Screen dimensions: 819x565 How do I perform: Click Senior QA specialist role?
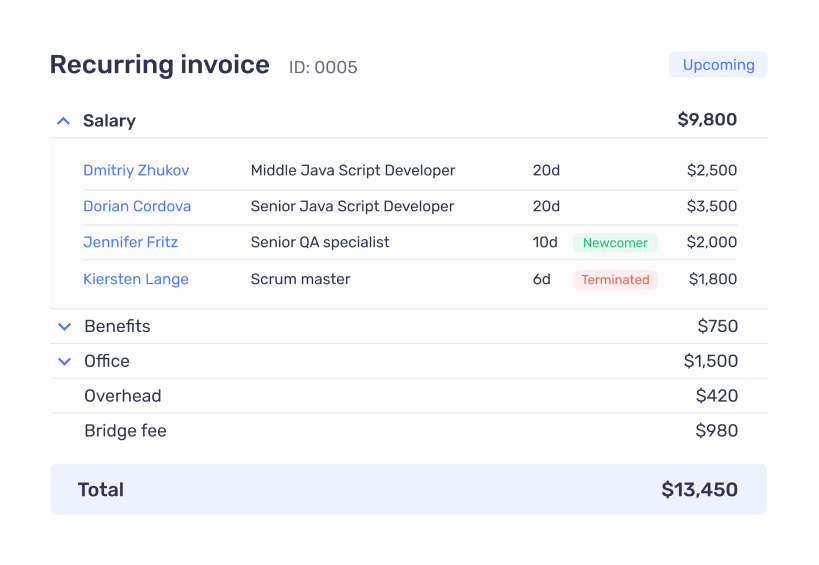[320, 242]
